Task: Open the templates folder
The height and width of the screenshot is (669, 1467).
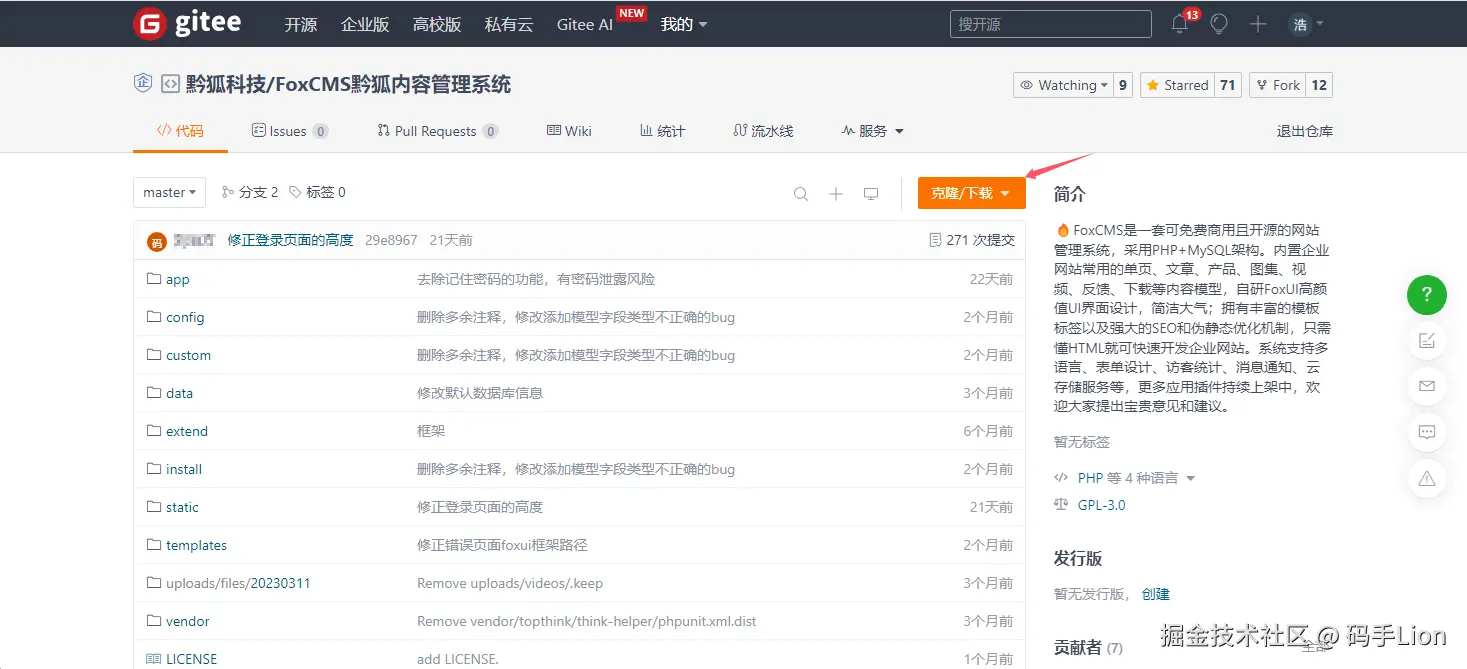Action: pyautogui.click(x=196, y=545)
